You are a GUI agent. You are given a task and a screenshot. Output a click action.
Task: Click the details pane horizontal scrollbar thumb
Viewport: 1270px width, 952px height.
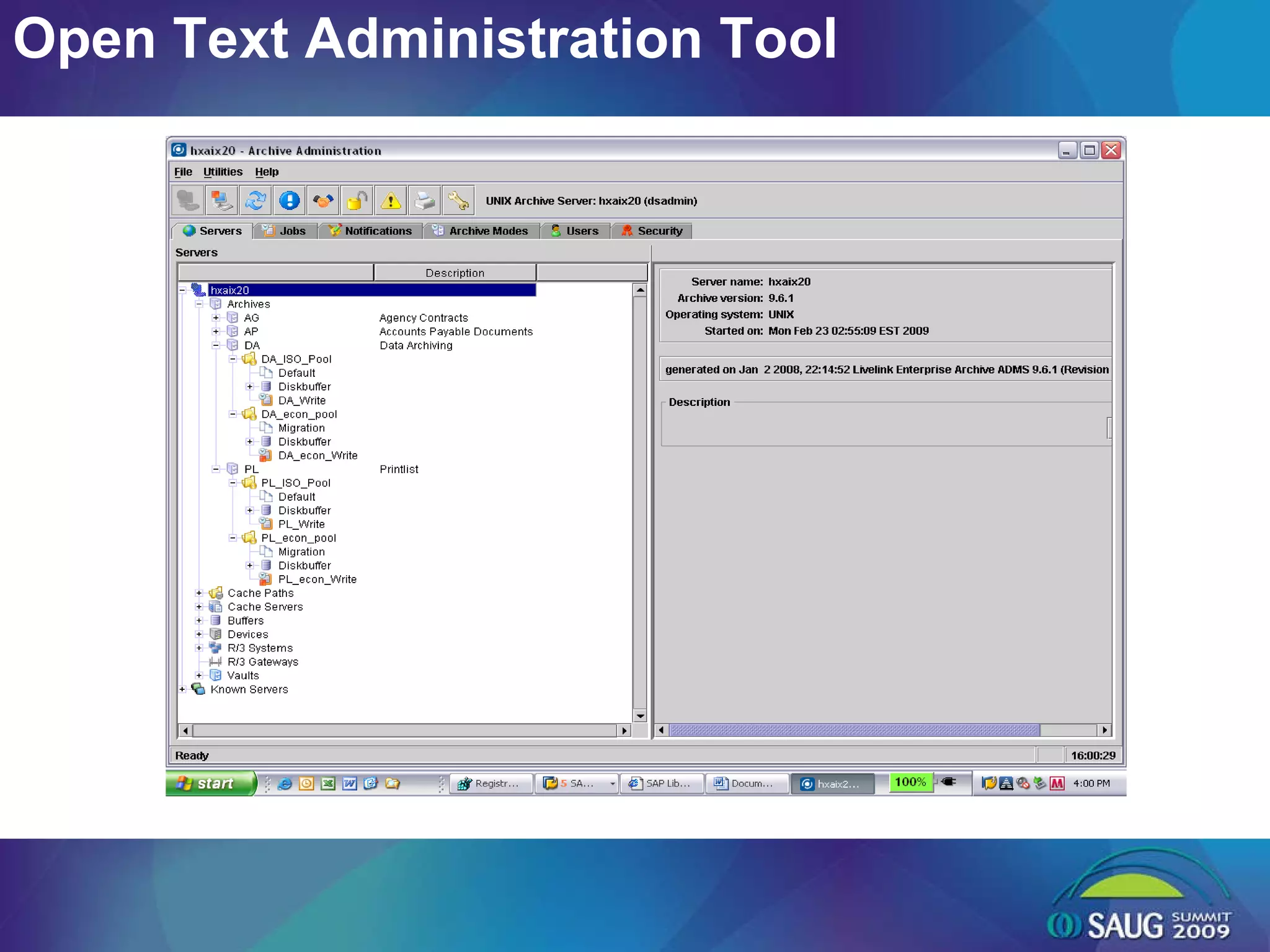pos(855,730)
